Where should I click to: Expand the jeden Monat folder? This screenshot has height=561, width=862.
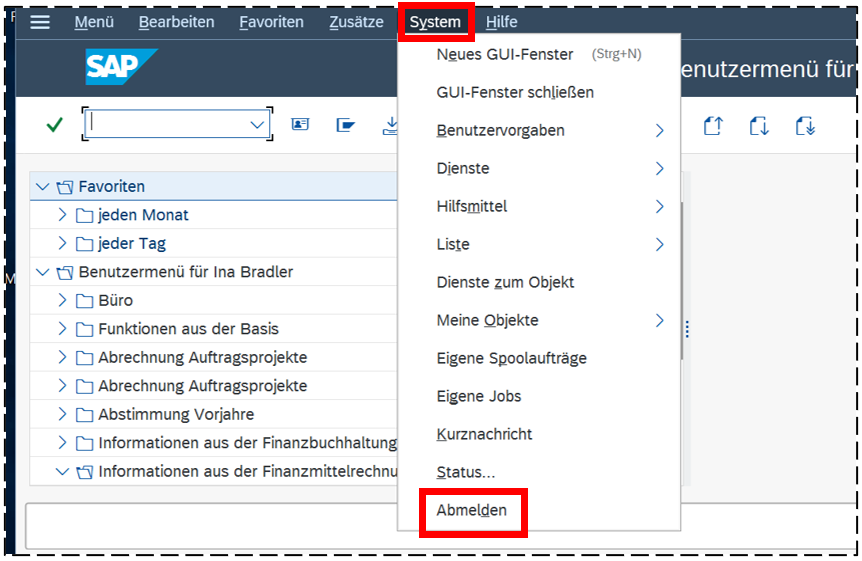62,215
